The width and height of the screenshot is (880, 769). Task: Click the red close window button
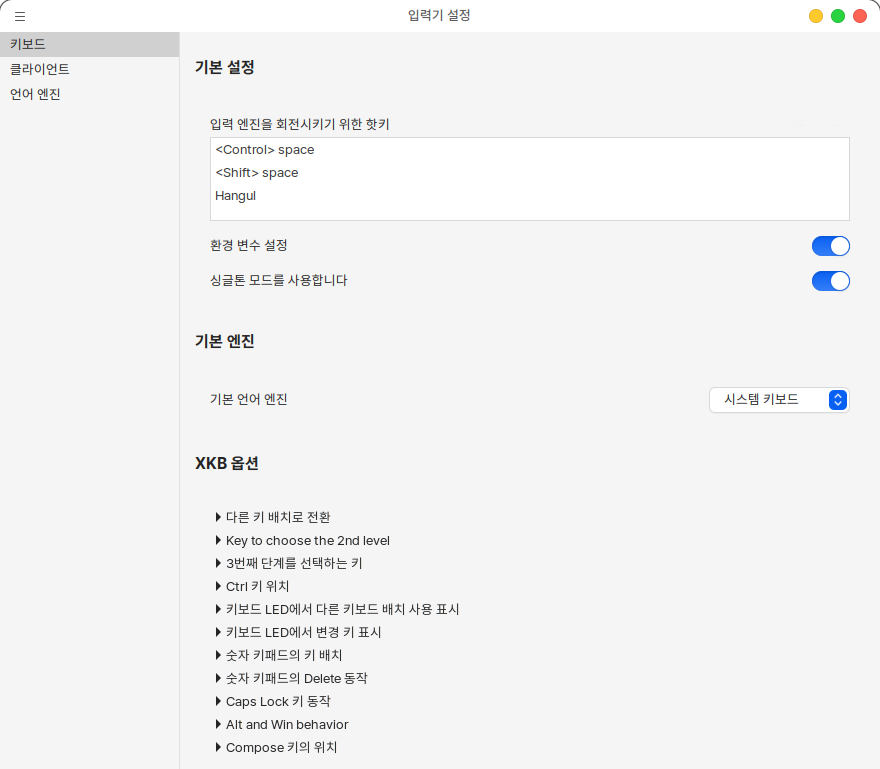pos(860,16)
